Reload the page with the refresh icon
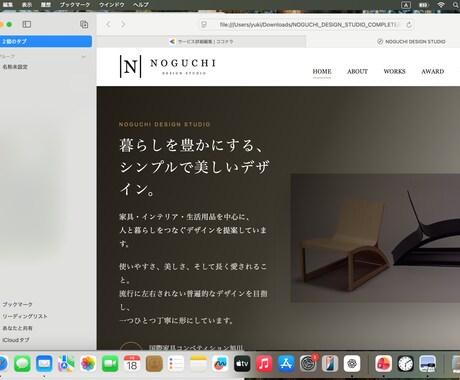Screen dimensions: 460x380 coord(409,25)
